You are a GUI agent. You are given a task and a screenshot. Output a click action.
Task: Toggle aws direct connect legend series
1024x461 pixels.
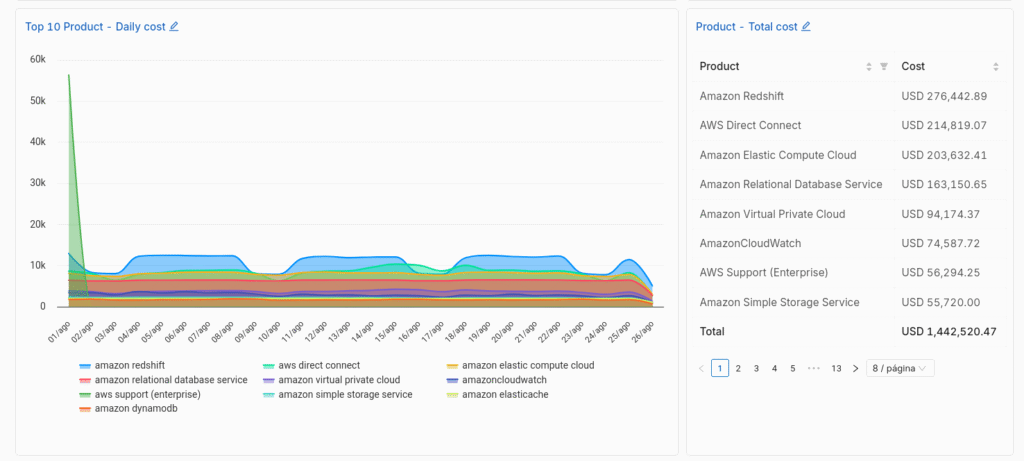tap(311, 366)
